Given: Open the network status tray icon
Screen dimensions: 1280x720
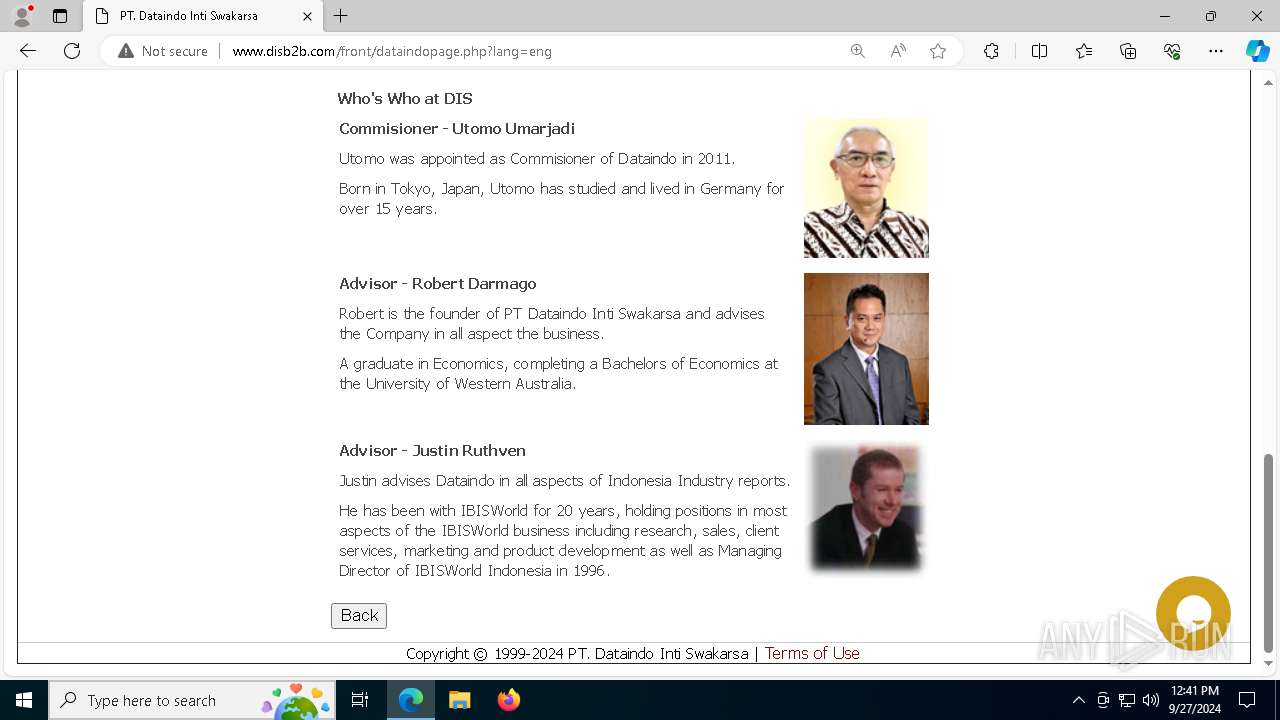Looking at the screenshot, I should (1127, 700).
